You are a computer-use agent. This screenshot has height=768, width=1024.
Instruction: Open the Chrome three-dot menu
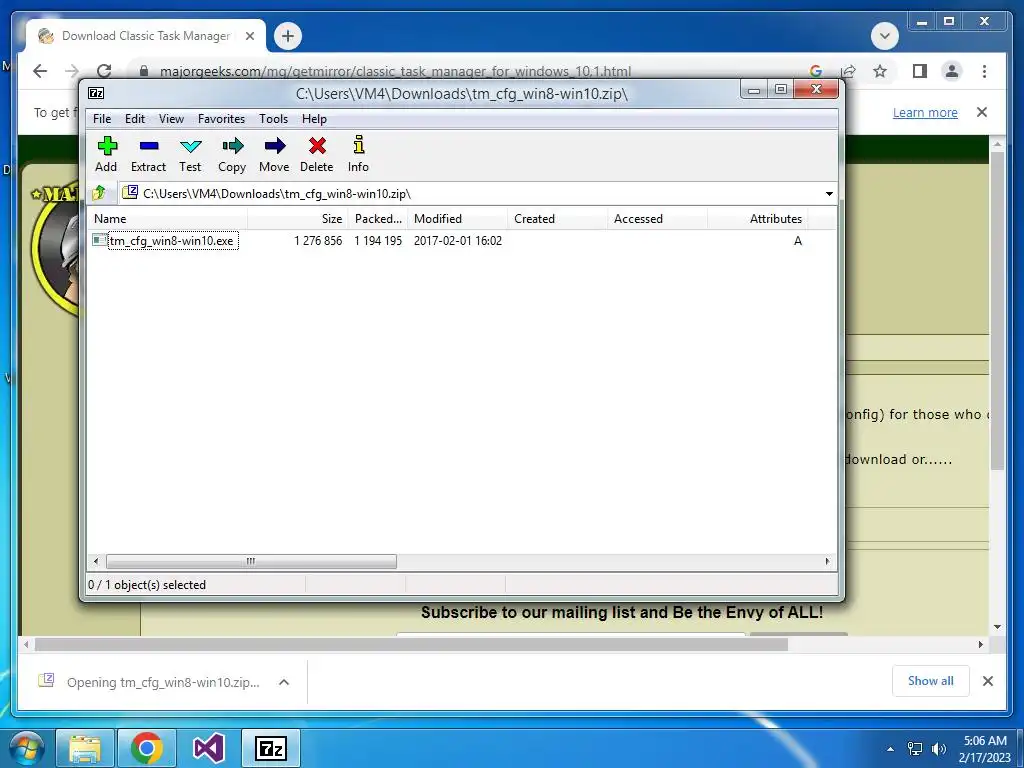(x=984, y=71)
